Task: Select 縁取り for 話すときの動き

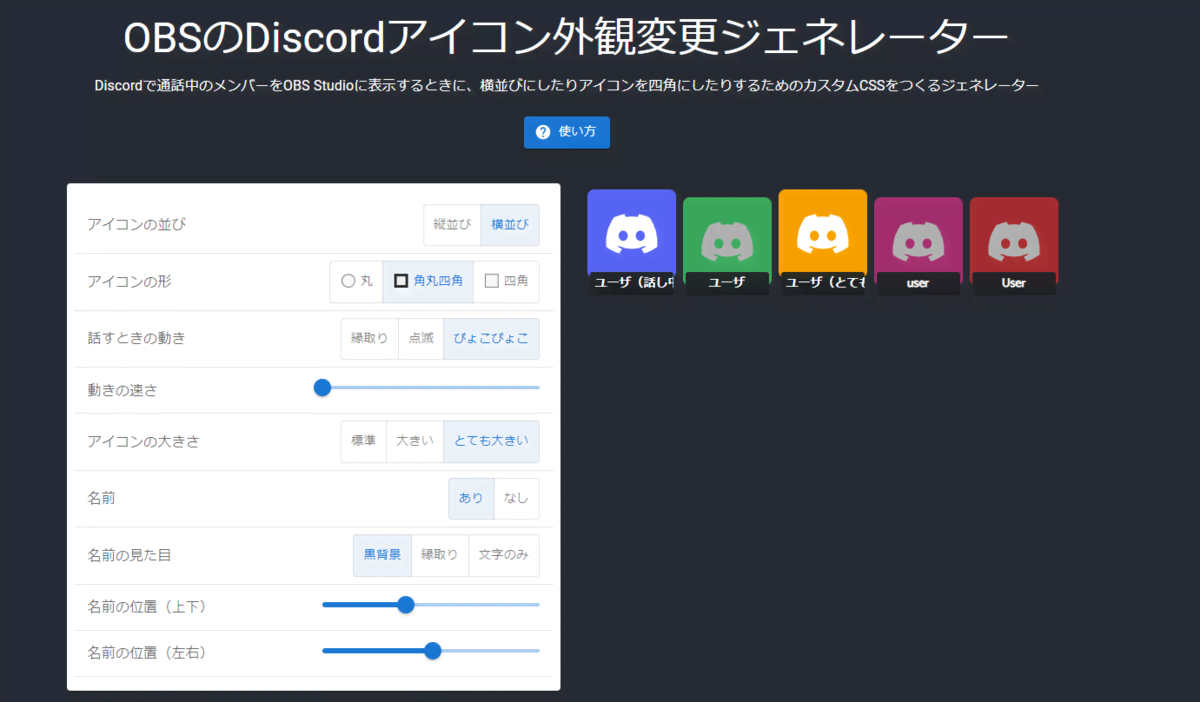Action: [369, 339]
